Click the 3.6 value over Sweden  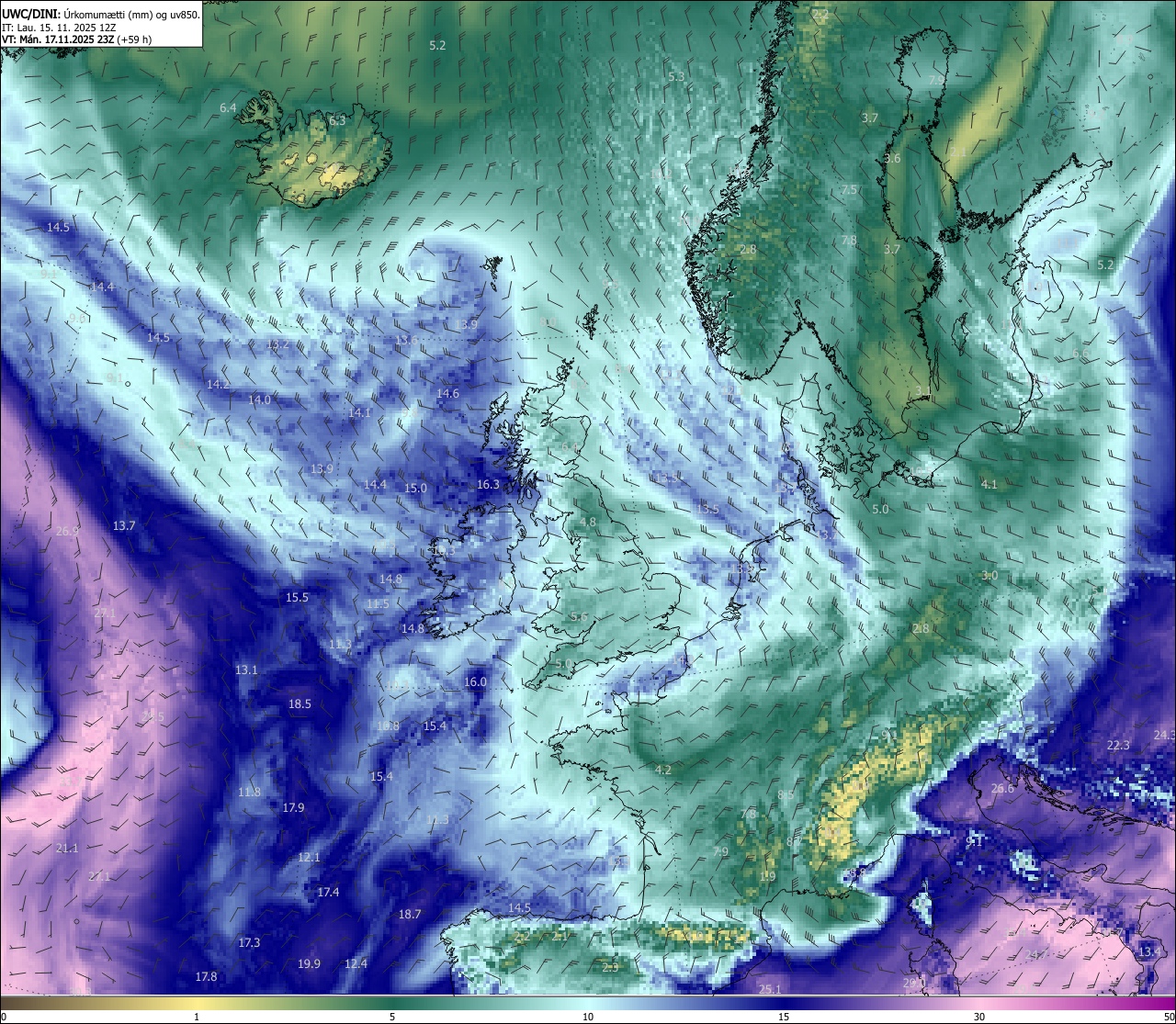pos(892,159)
